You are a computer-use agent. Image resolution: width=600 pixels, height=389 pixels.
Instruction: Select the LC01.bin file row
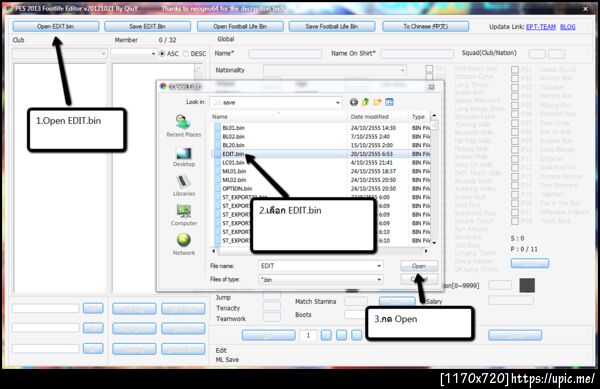(321, 163)
